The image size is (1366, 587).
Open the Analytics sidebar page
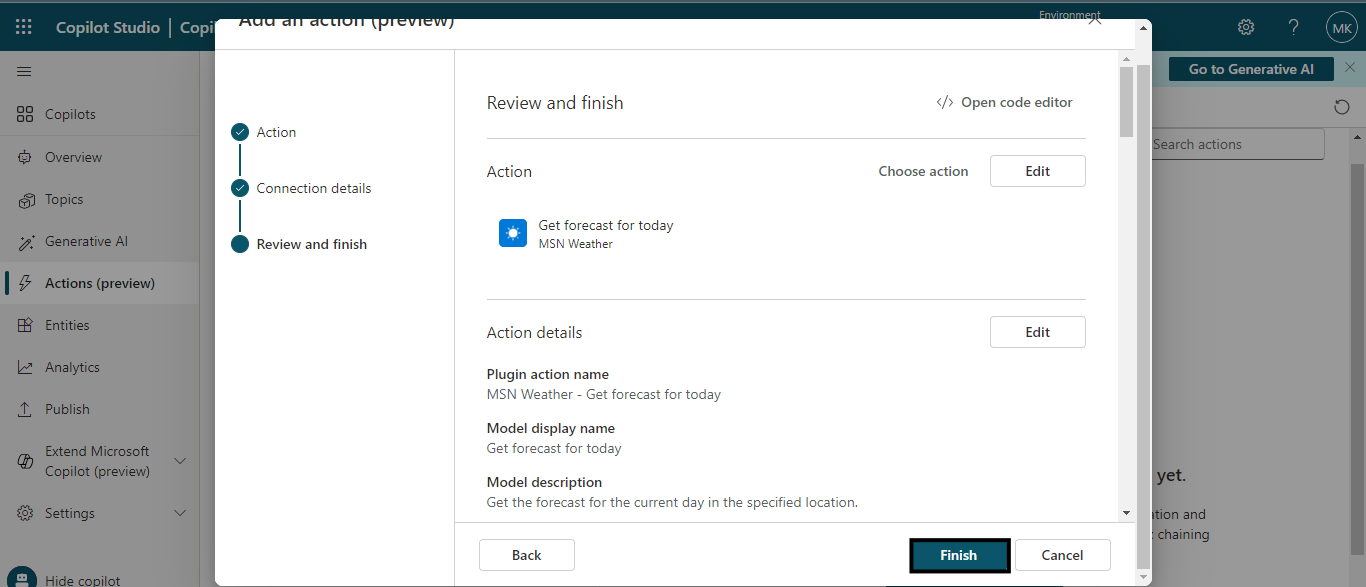(x=72, y=367)
